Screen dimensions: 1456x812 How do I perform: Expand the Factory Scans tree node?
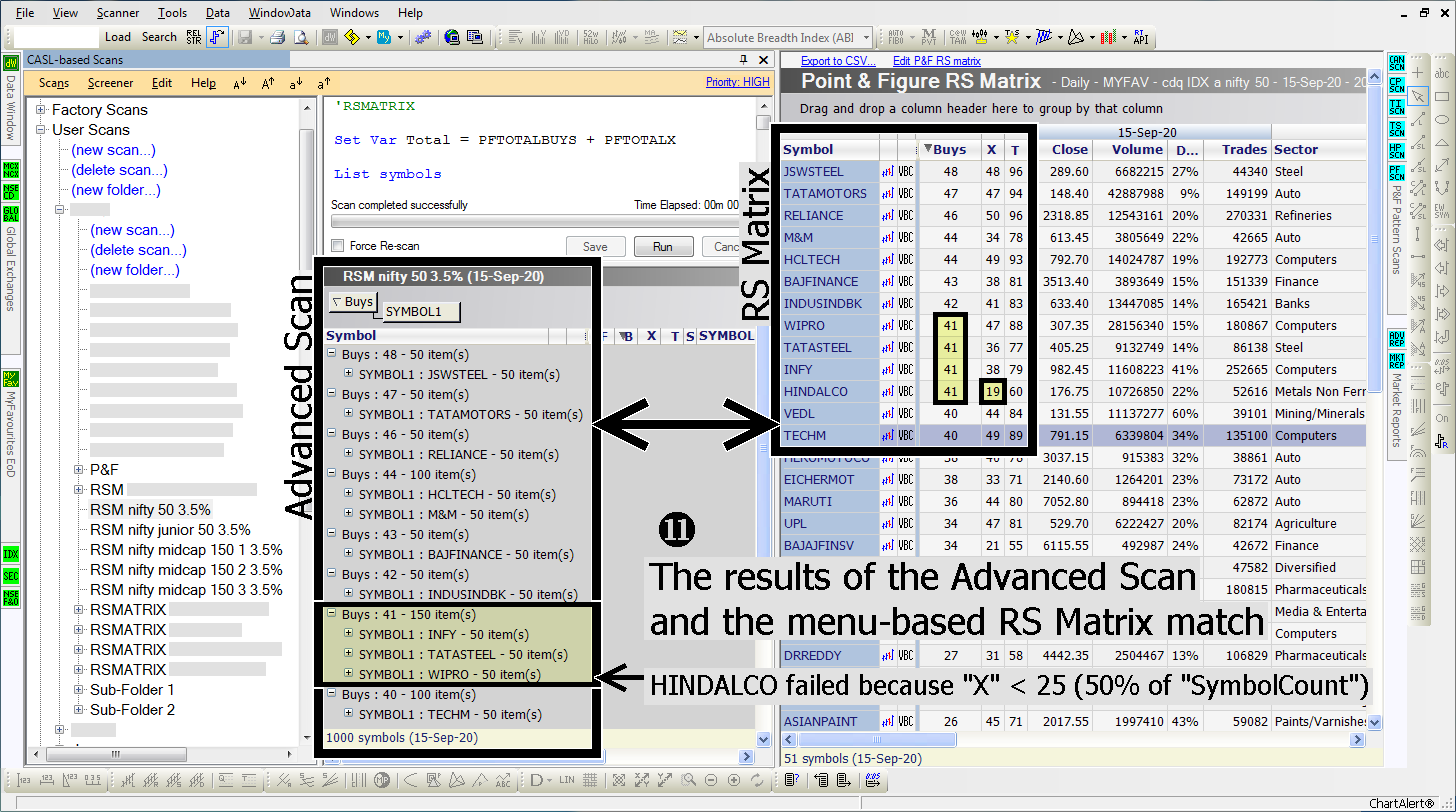click(x=42, y=110)
